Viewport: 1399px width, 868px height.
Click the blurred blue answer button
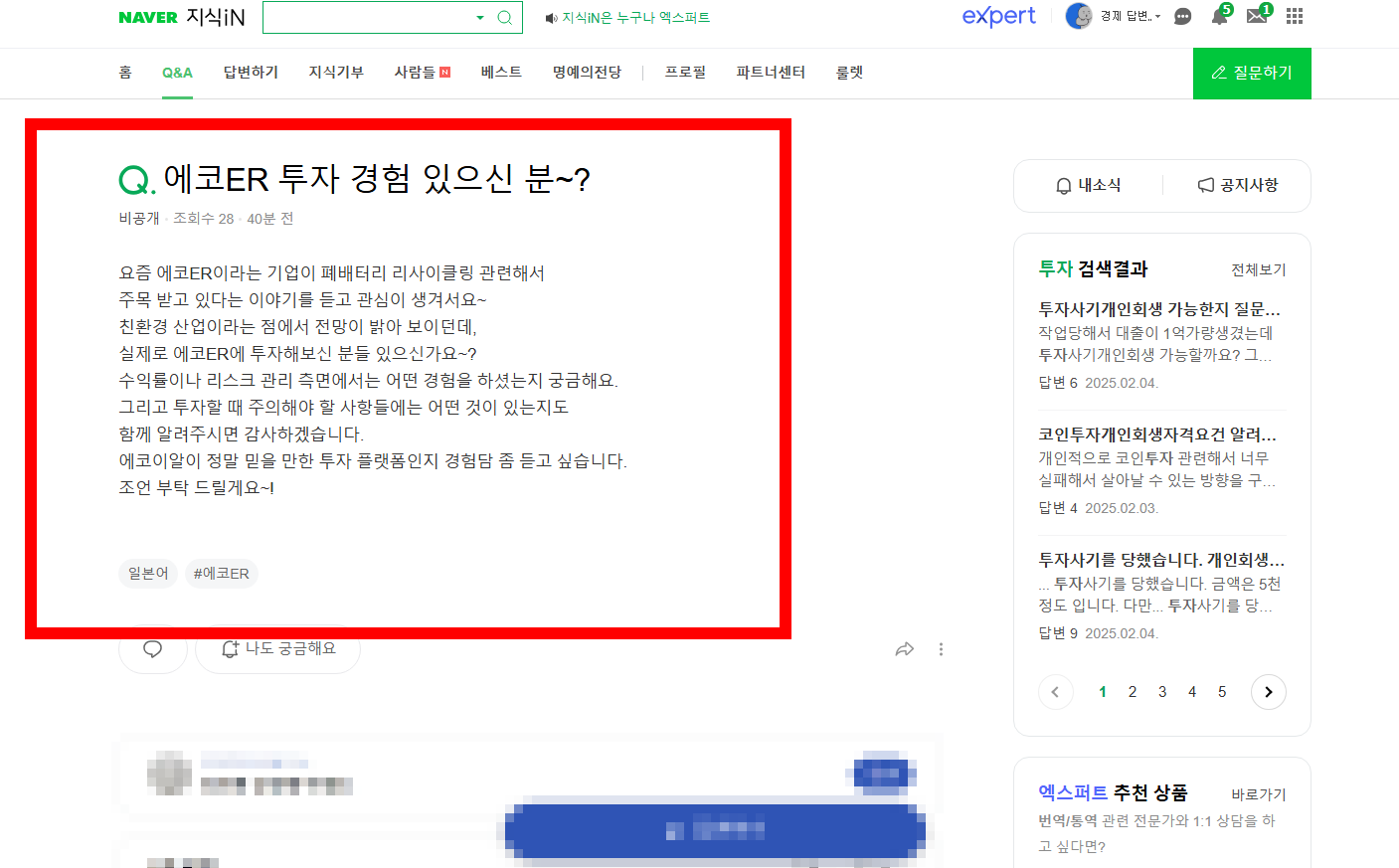click(714, 829)
